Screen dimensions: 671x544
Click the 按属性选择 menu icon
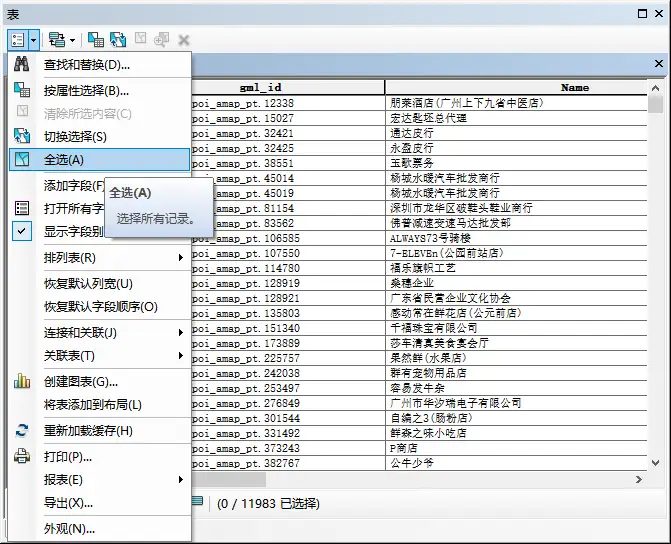(x=22, y=89)
